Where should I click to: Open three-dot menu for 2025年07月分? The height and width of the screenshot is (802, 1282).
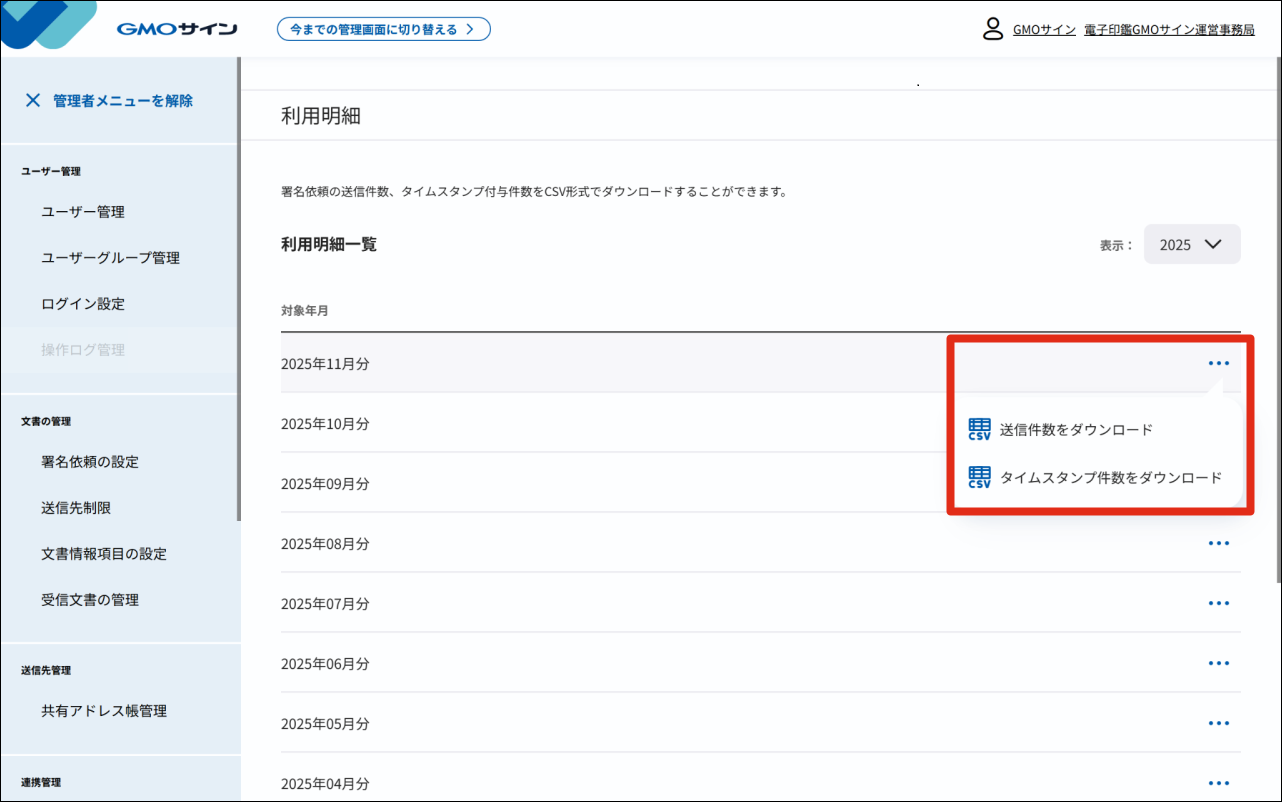pos(1218,603)
